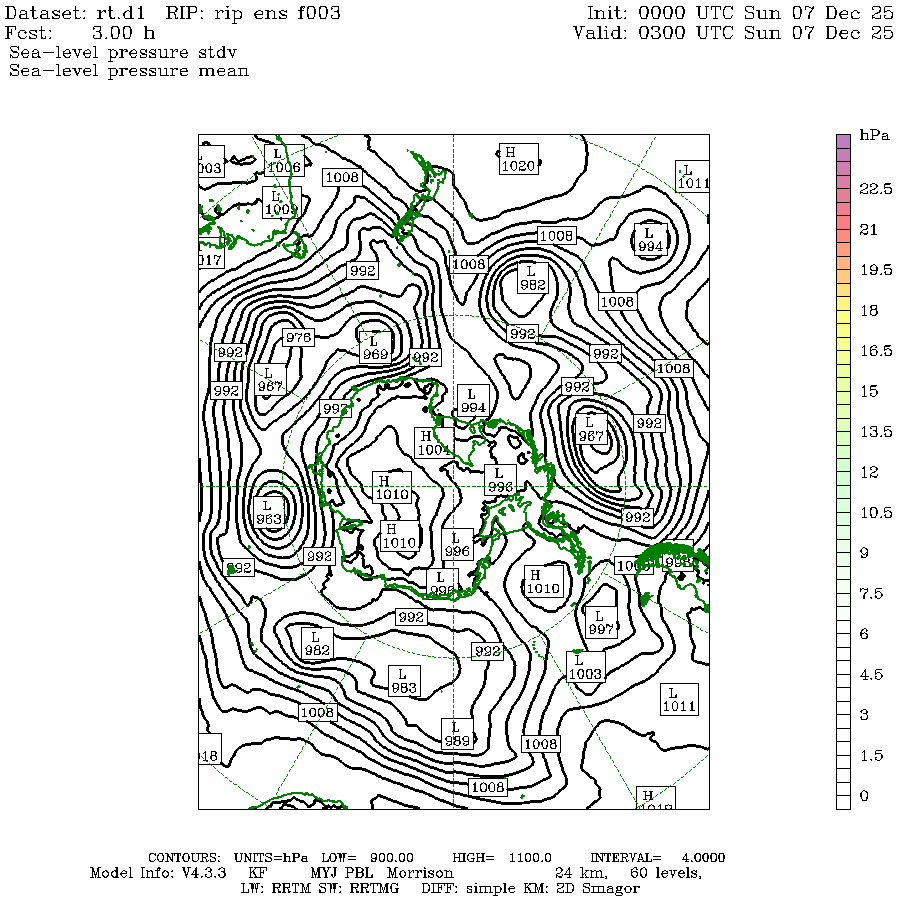
Task: Click the 'L 969' low pressure label
Action: tap(375, 348)
